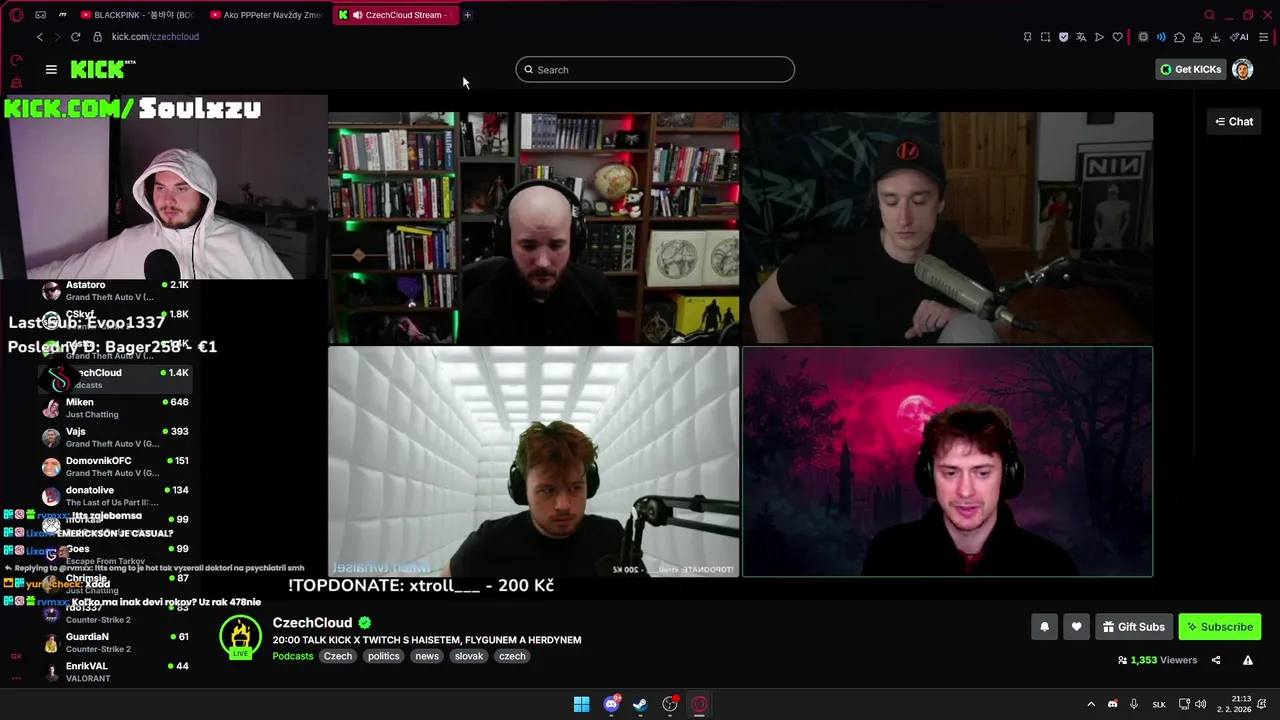Open the GX Corner gamepad tab icon
The width and height of the screenshot is (1280, 720).
coord(40,15)
